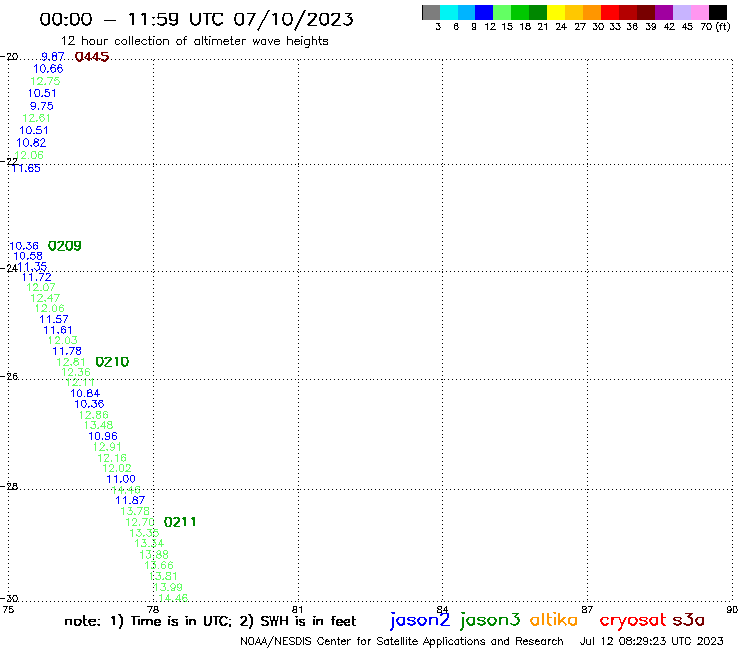740x650 pixels.
Task: Select the '12 hour collection' subtitle
Action: pos(194,41)
